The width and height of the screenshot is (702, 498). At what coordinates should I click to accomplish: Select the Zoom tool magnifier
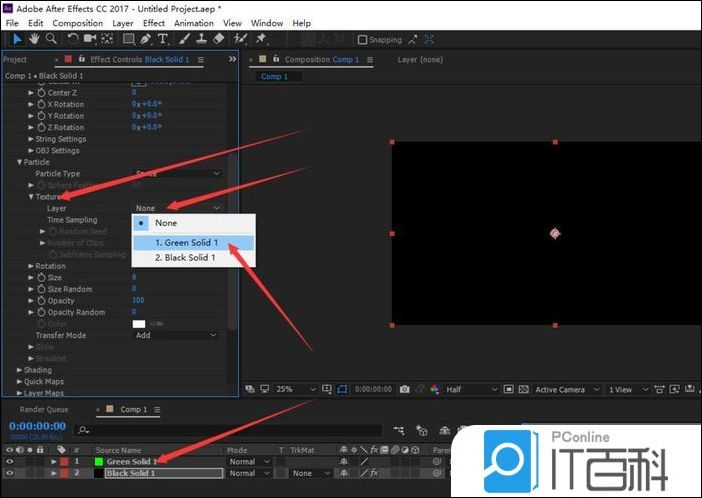click(51, 39)
